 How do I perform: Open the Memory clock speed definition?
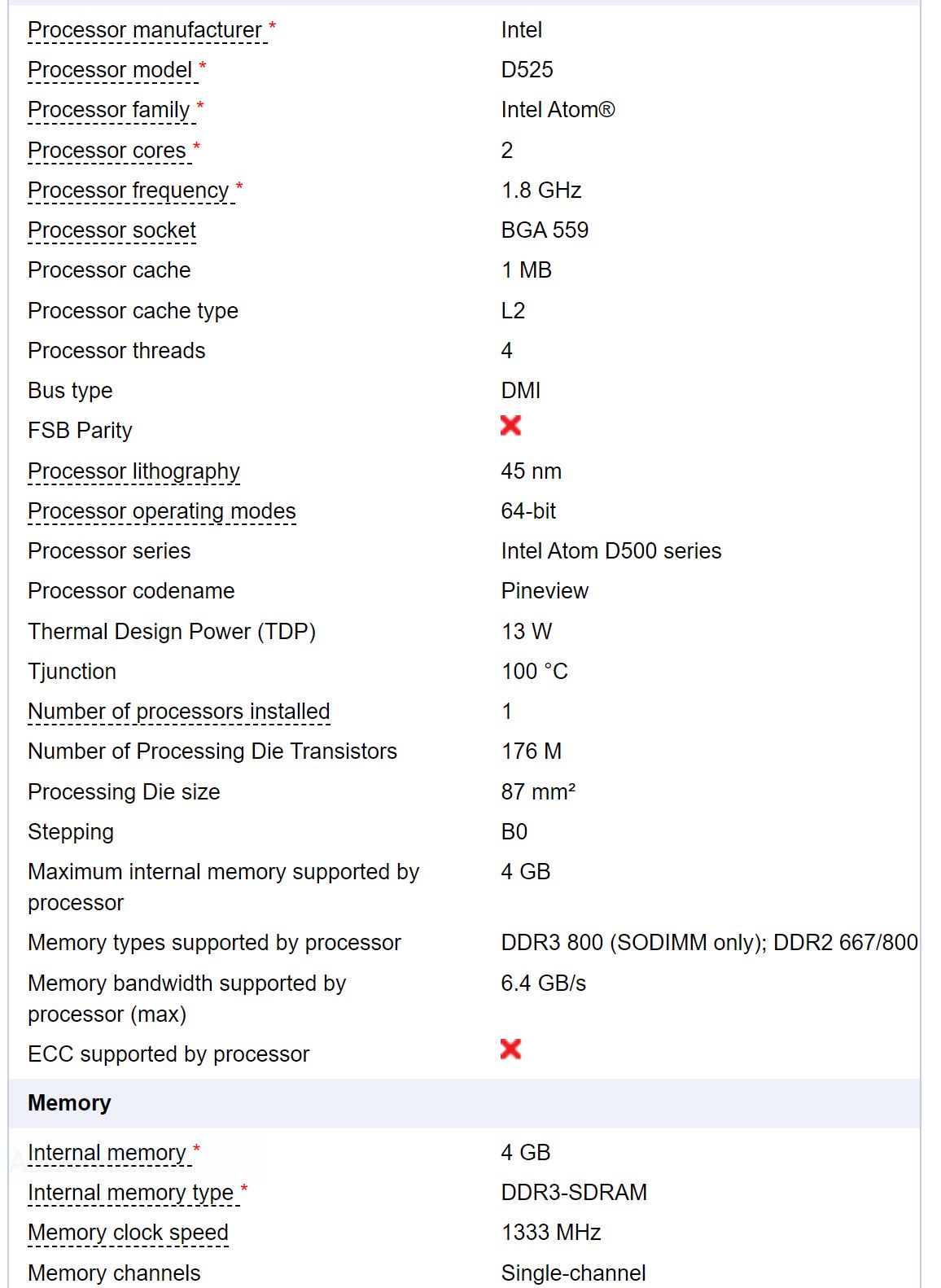[x=129, y=1233]
